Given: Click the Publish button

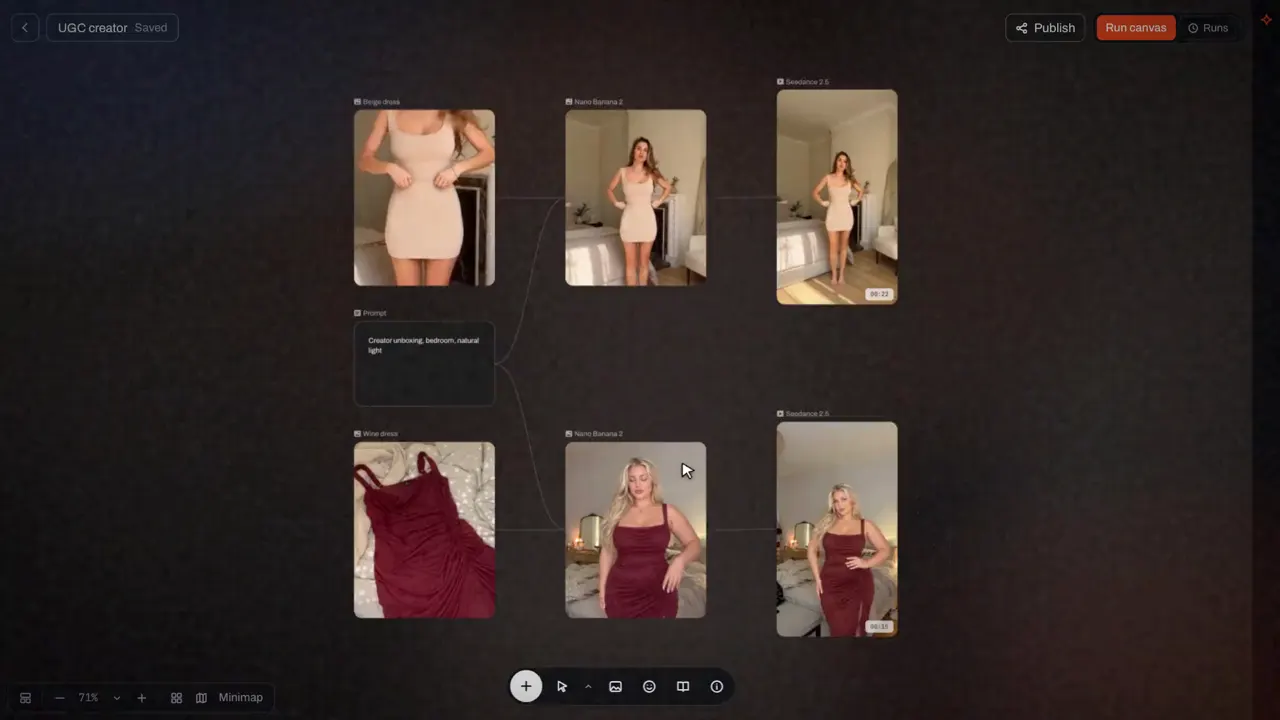Looking at the screenshot, I should 1045,28.
